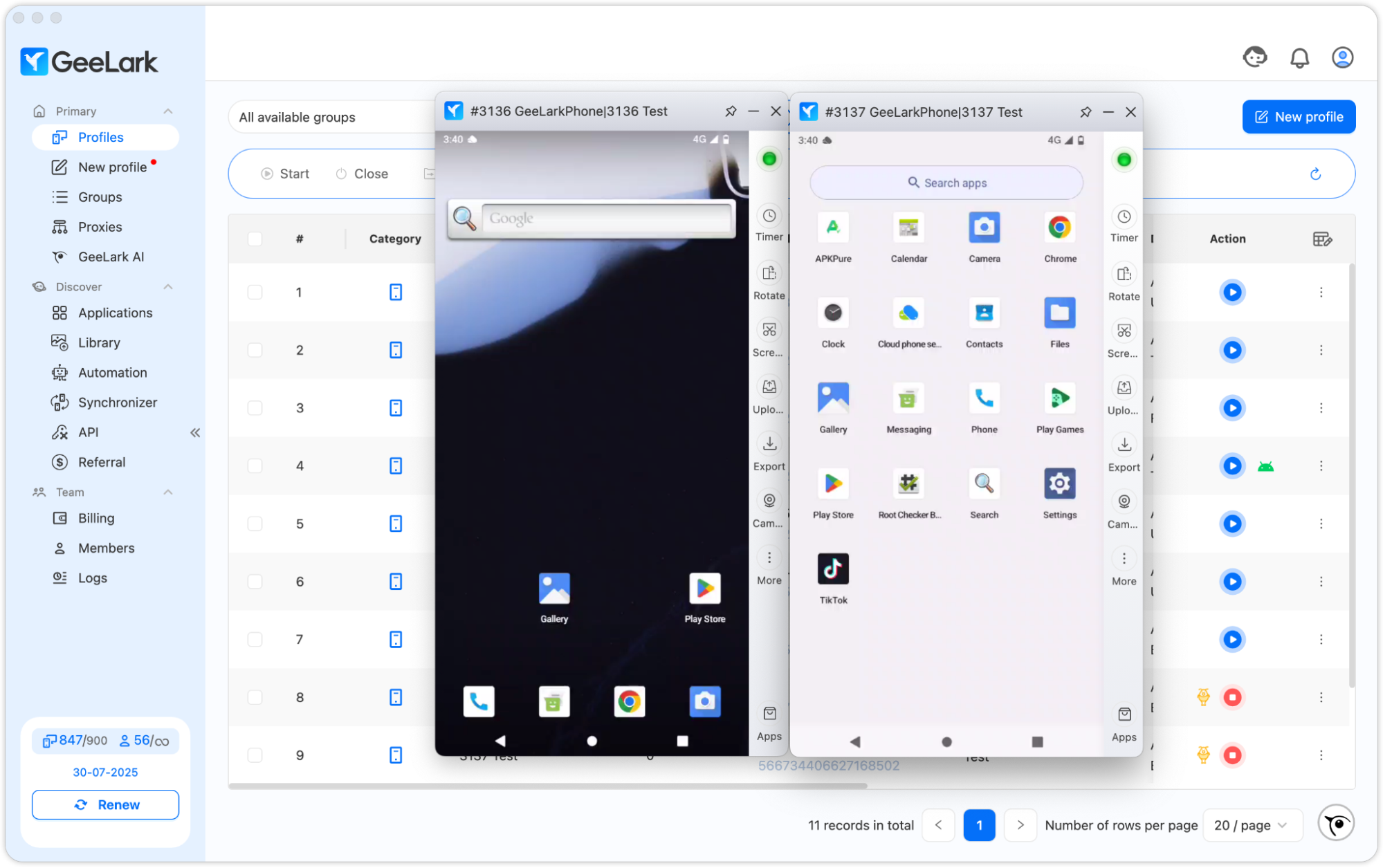
Task: Check the box for row 5
Action: click(x=255, y=524)
